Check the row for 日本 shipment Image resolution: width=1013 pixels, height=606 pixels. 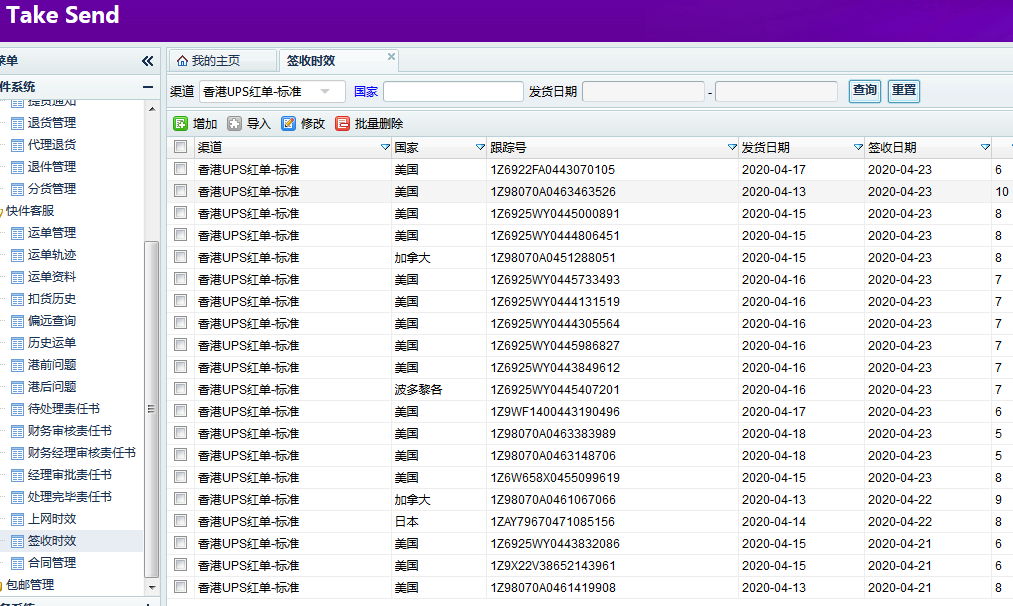[180, 521]
